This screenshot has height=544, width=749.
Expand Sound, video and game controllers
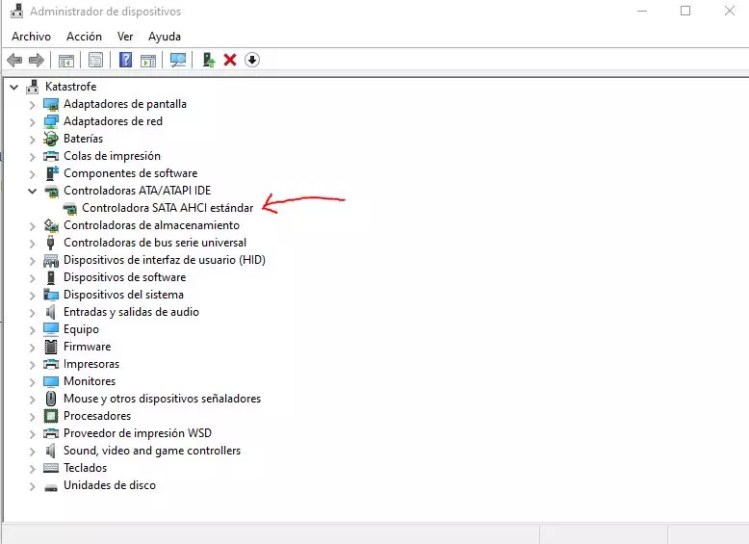32,451
